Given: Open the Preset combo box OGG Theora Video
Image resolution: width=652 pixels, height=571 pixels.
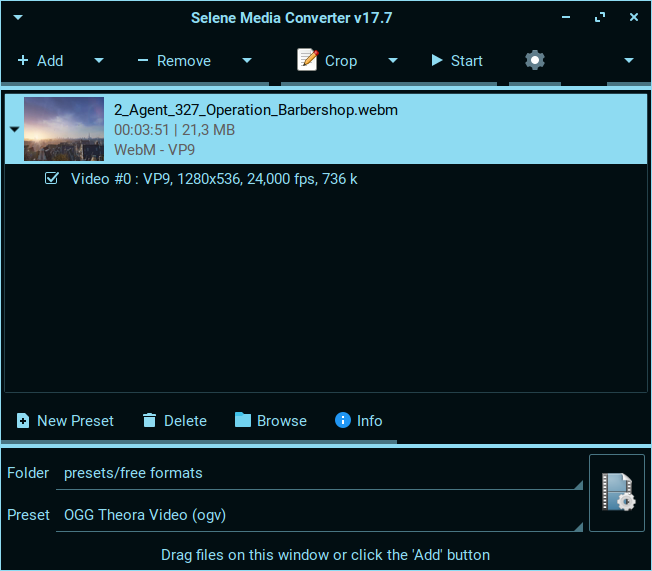Looking at the screenshot, I should [319, 515].
